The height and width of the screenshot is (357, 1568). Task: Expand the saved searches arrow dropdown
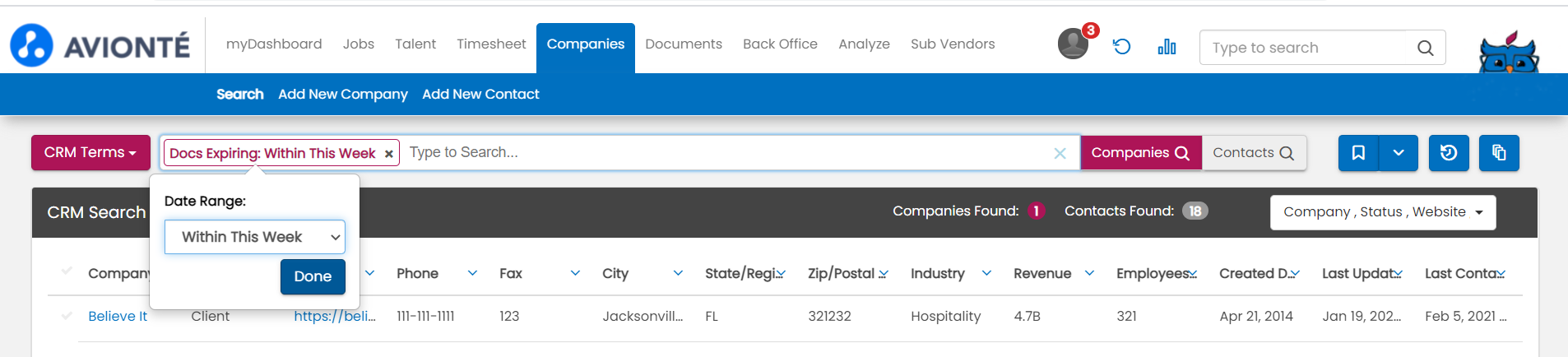click(1399, 153)
